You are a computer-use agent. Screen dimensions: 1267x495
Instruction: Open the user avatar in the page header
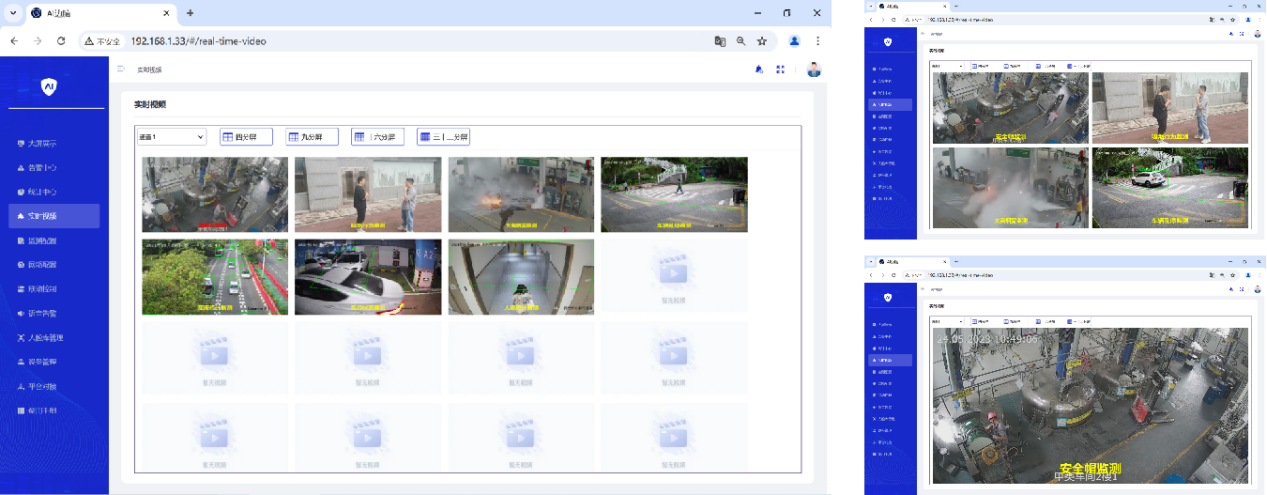point(813,69)
